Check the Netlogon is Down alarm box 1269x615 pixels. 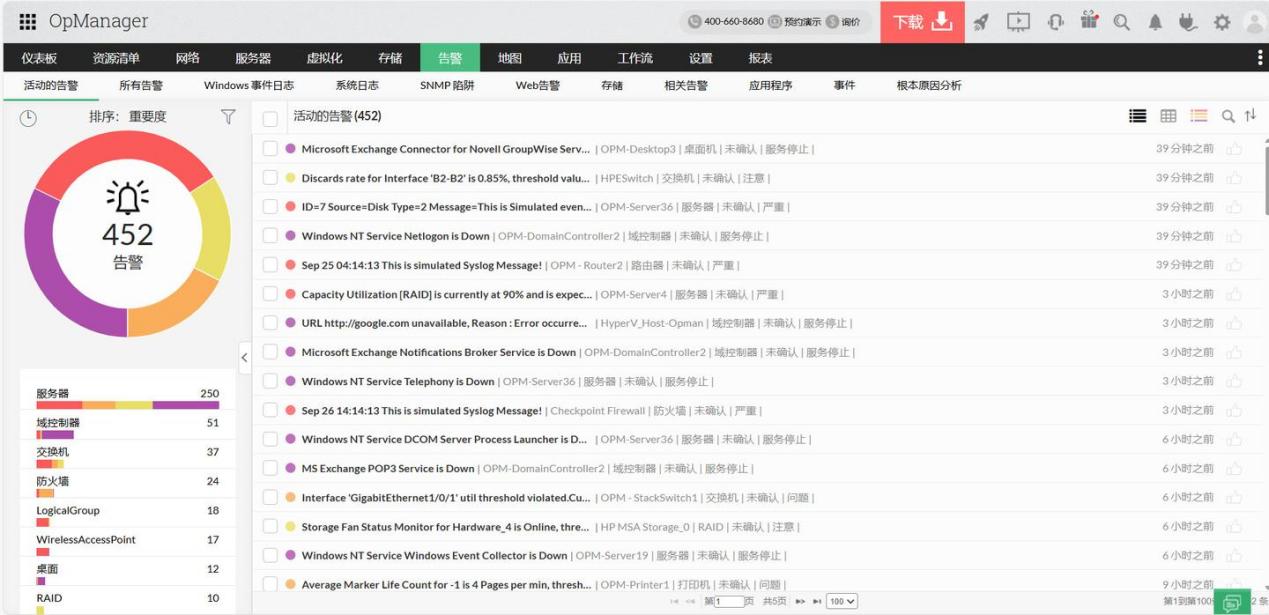[x=270, y=236]
